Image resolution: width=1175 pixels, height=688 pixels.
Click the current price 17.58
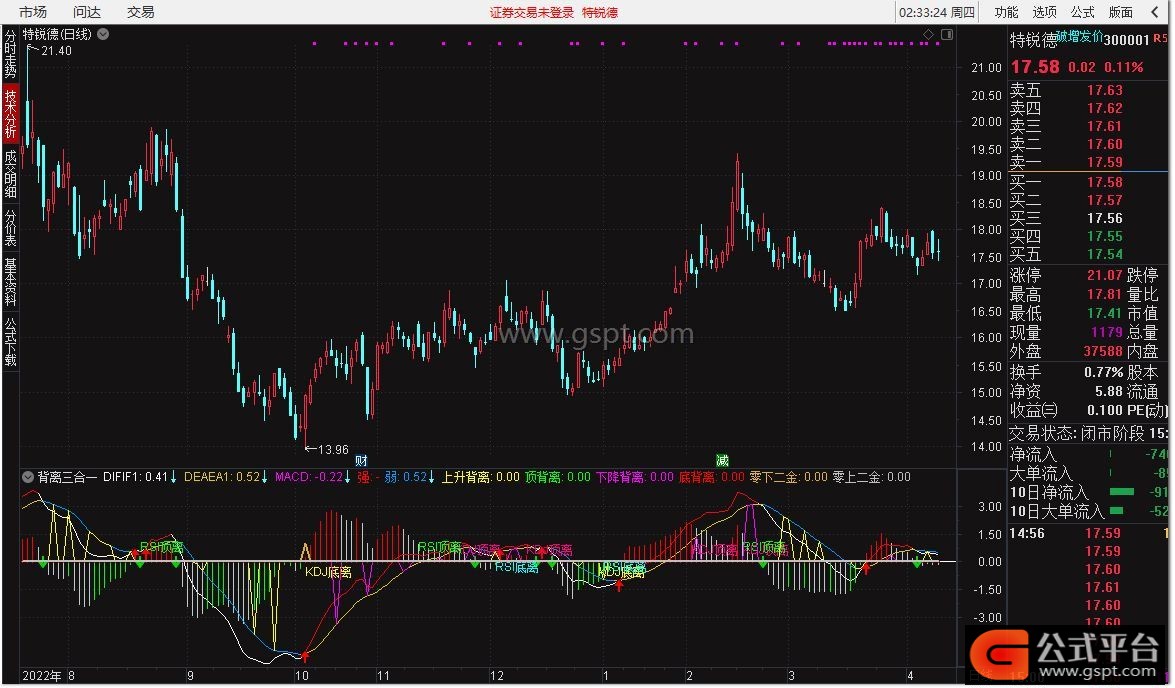1036,67
